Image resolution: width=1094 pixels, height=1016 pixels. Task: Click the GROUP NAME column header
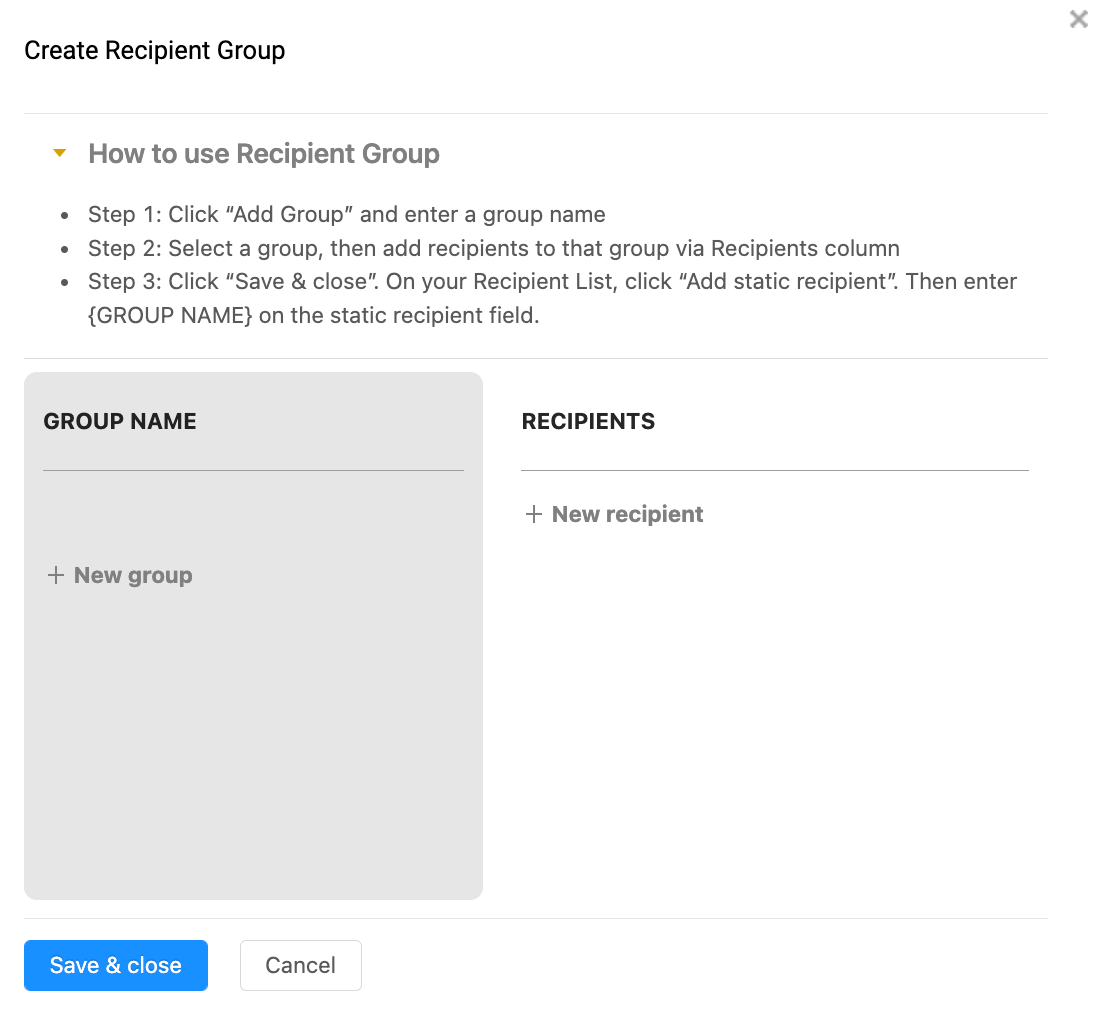[119, 421]
